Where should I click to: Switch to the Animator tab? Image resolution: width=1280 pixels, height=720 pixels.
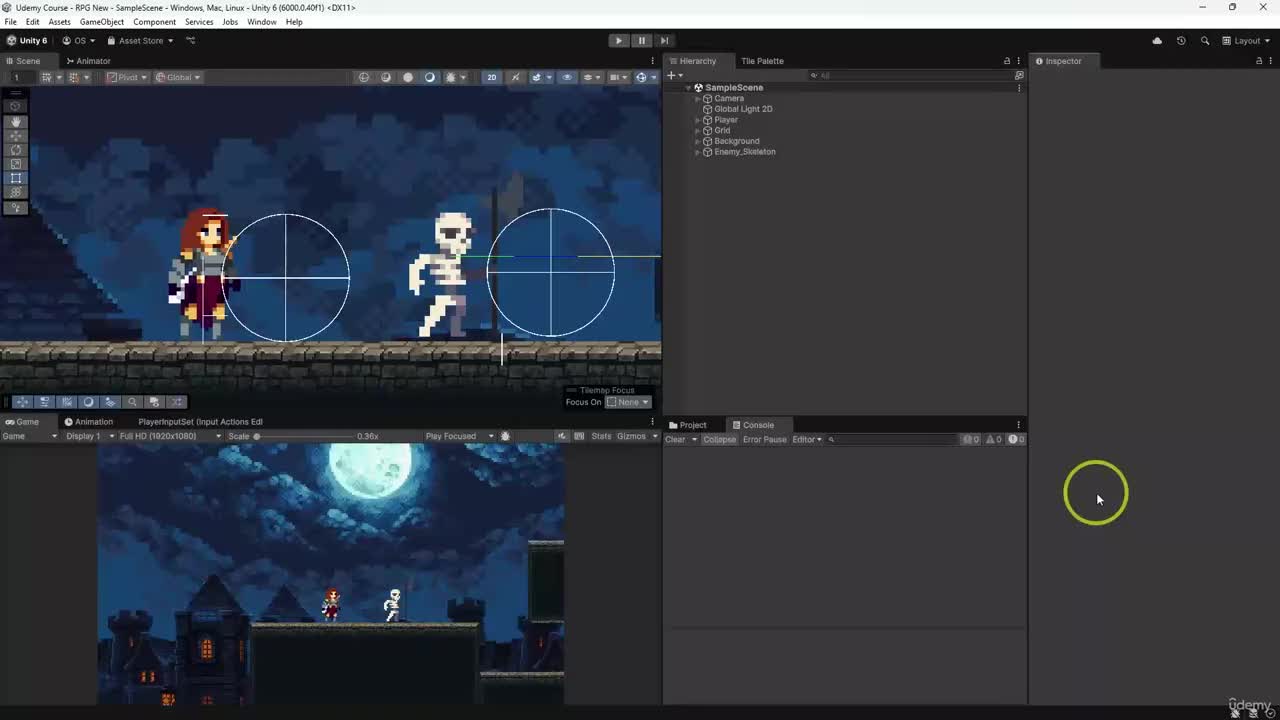coord(87,61)
